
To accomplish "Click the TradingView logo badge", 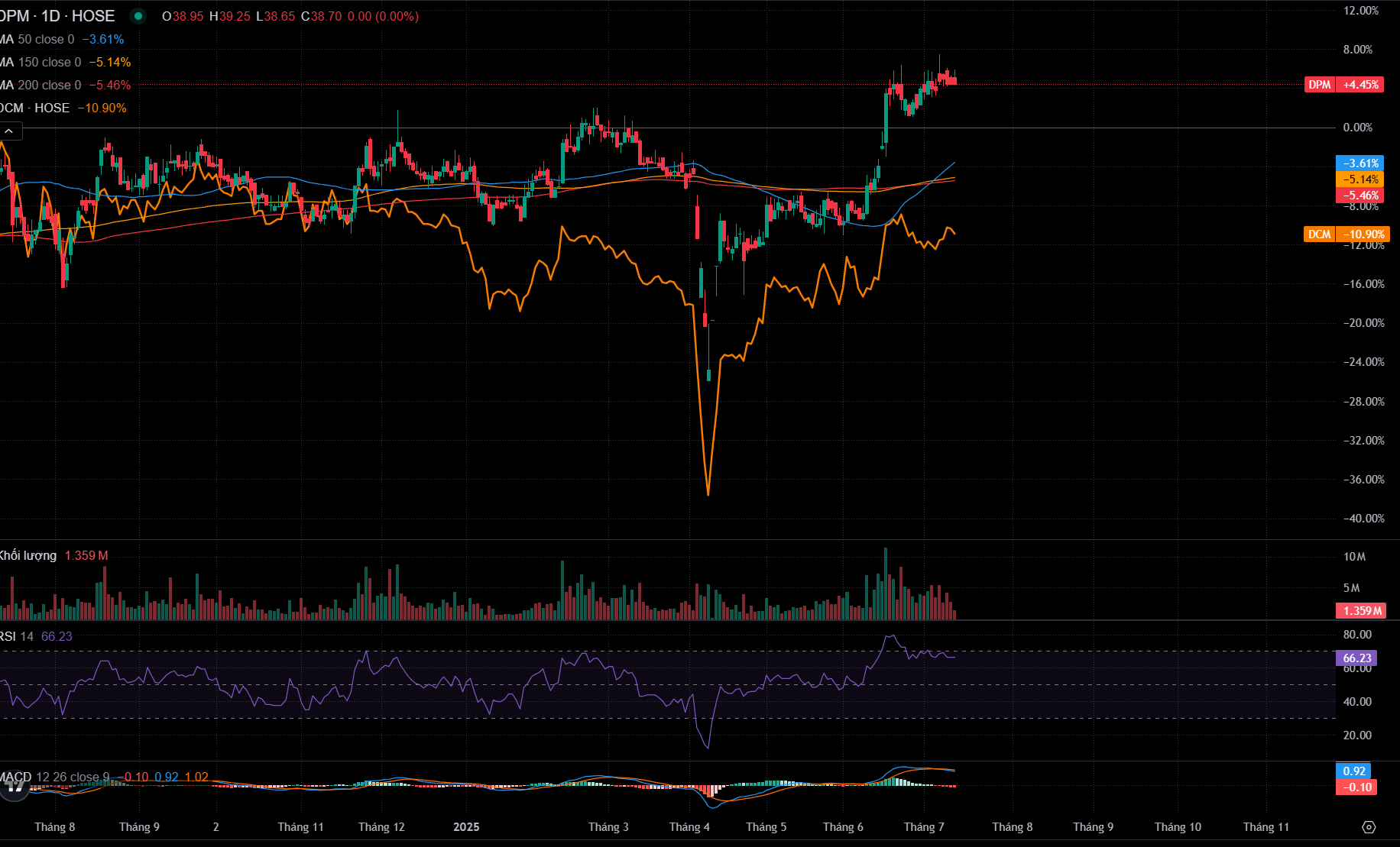I will click(14, 786).
